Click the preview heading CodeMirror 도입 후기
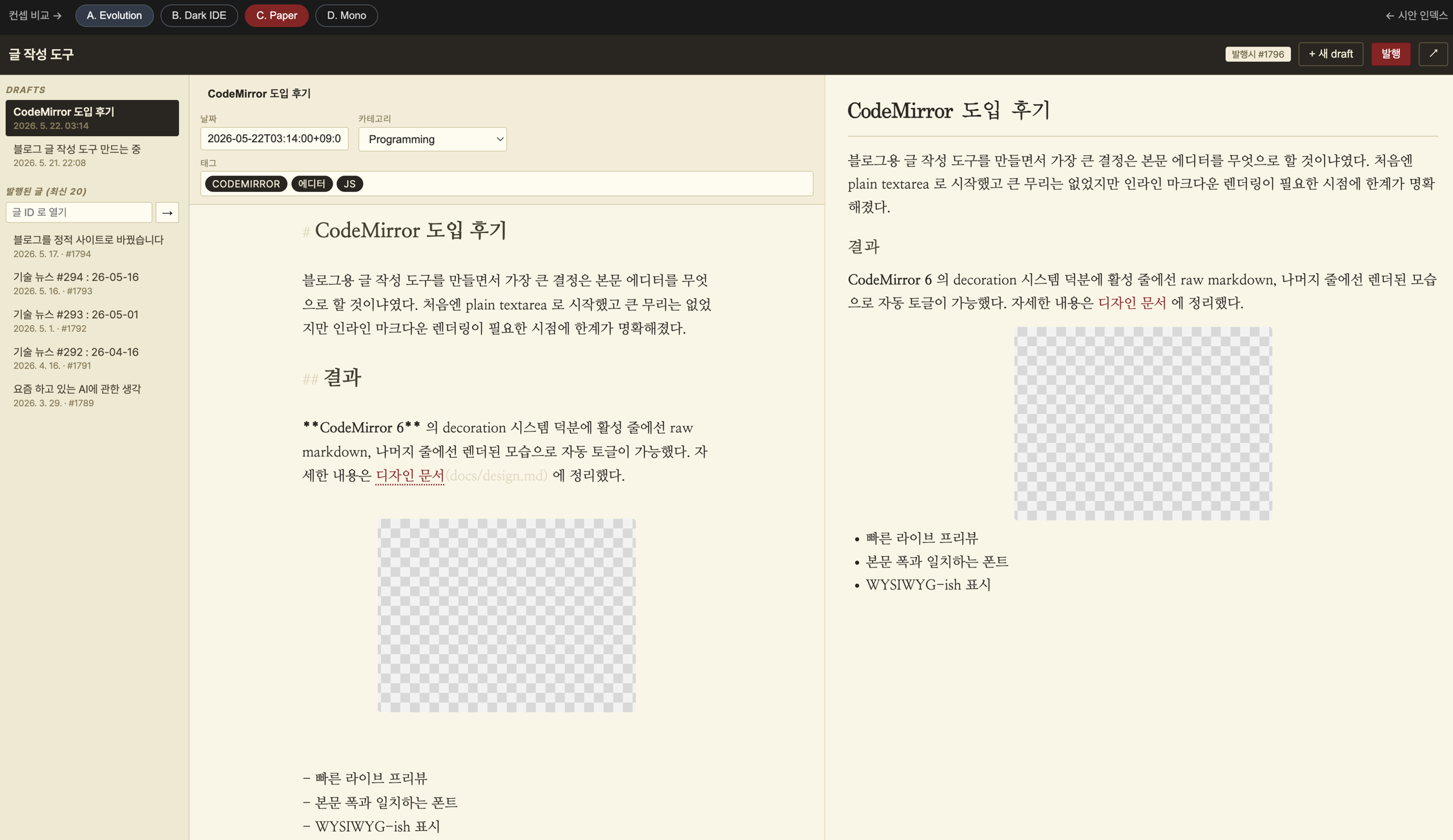1453x840 pixels. click(x=949, y=110)
